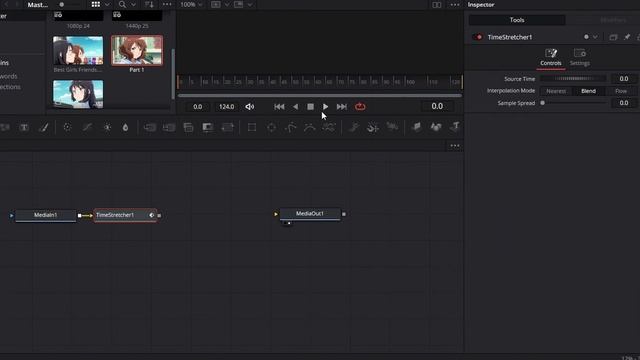Expand media pool view options chevron

(107, 4)
